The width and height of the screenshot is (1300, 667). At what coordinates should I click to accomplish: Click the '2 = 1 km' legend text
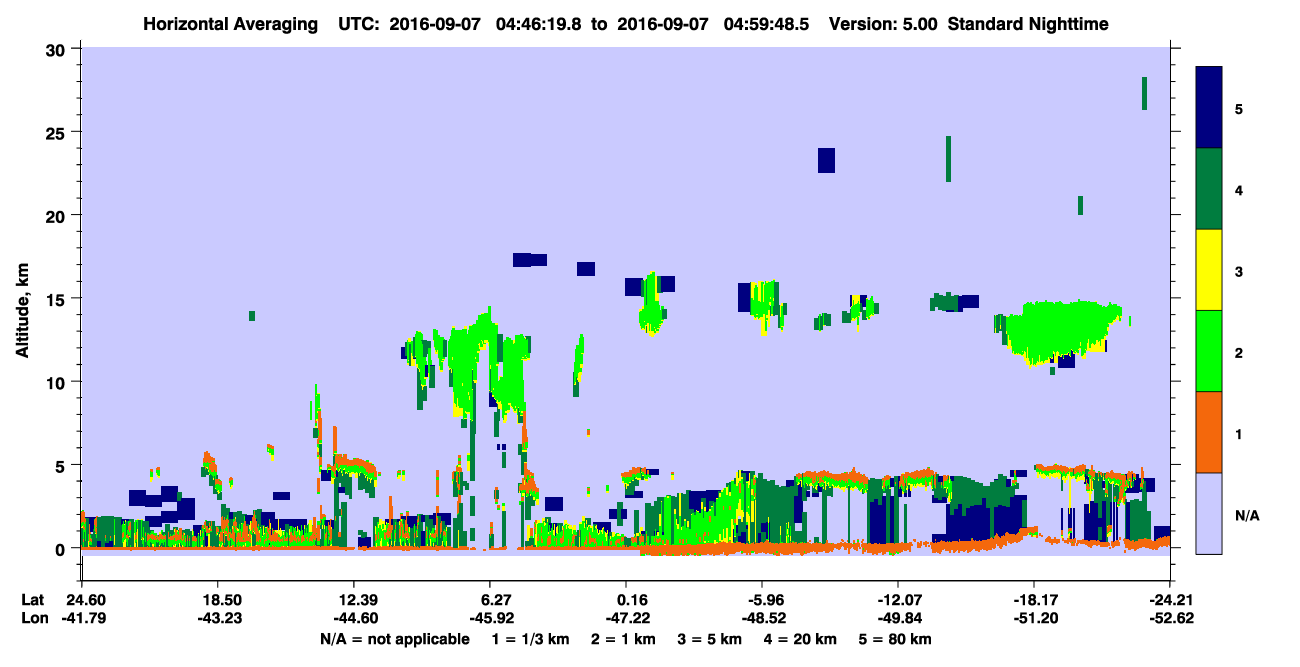[621, 639]
